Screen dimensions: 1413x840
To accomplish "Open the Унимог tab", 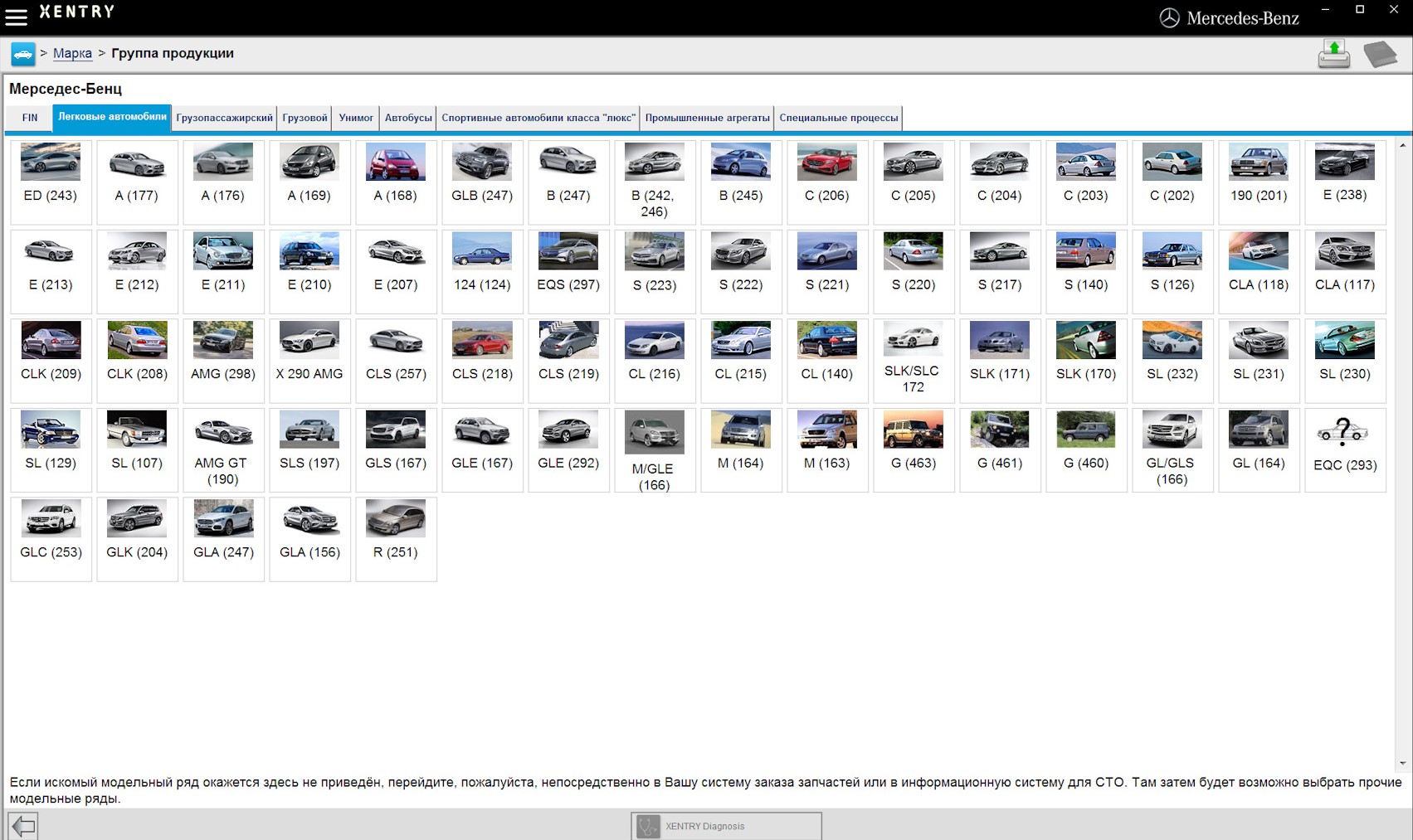I will click(x=356, y=118).
